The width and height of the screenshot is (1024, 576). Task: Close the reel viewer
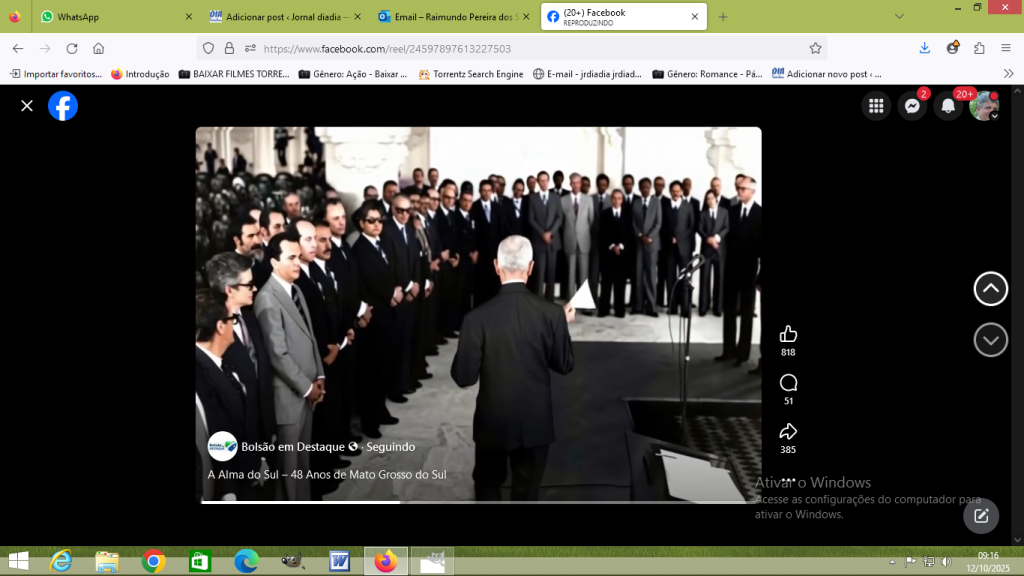(27, 106)
